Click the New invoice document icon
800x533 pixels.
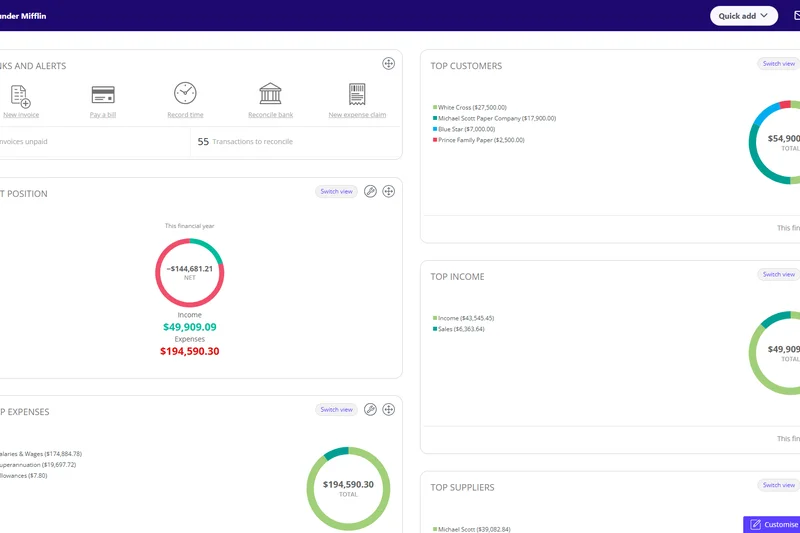(19, 95)
